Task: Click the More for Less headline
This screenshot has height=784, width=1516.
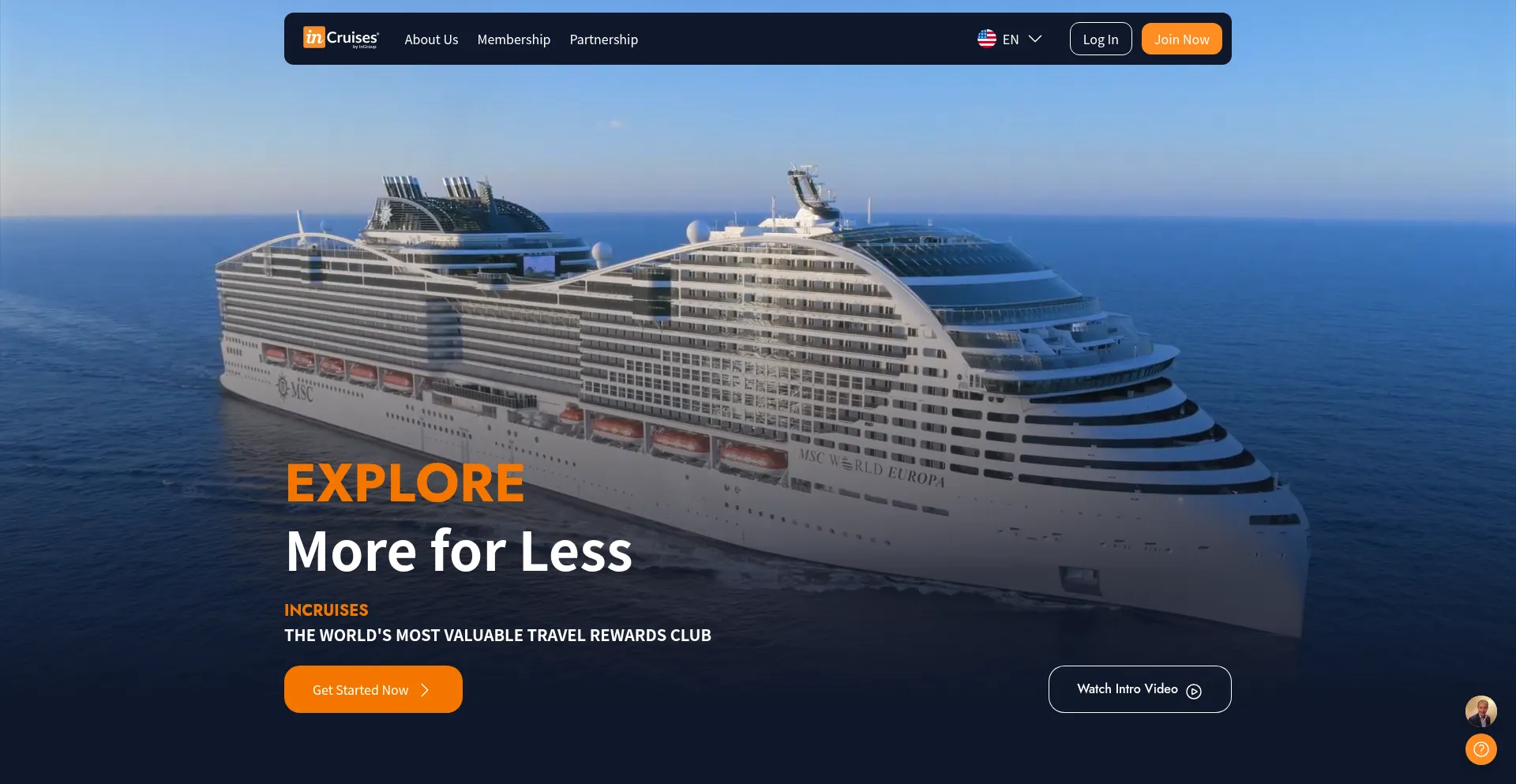Action: [x=459, y=550]
